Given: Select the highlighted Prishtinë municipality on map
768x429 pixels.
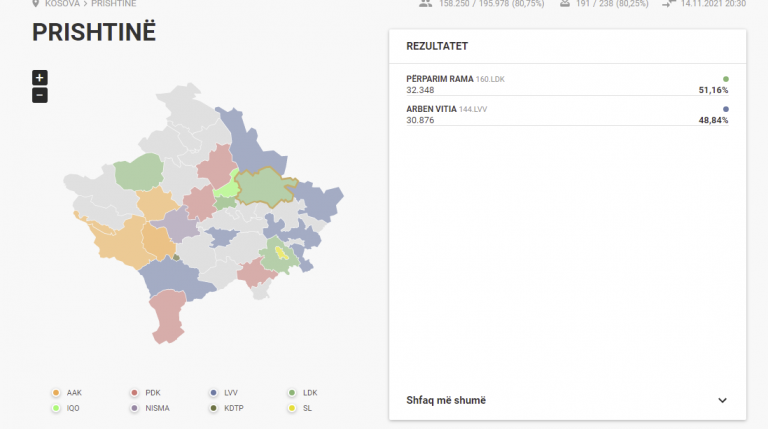Looking at the screenshot, I should [265, 188].
